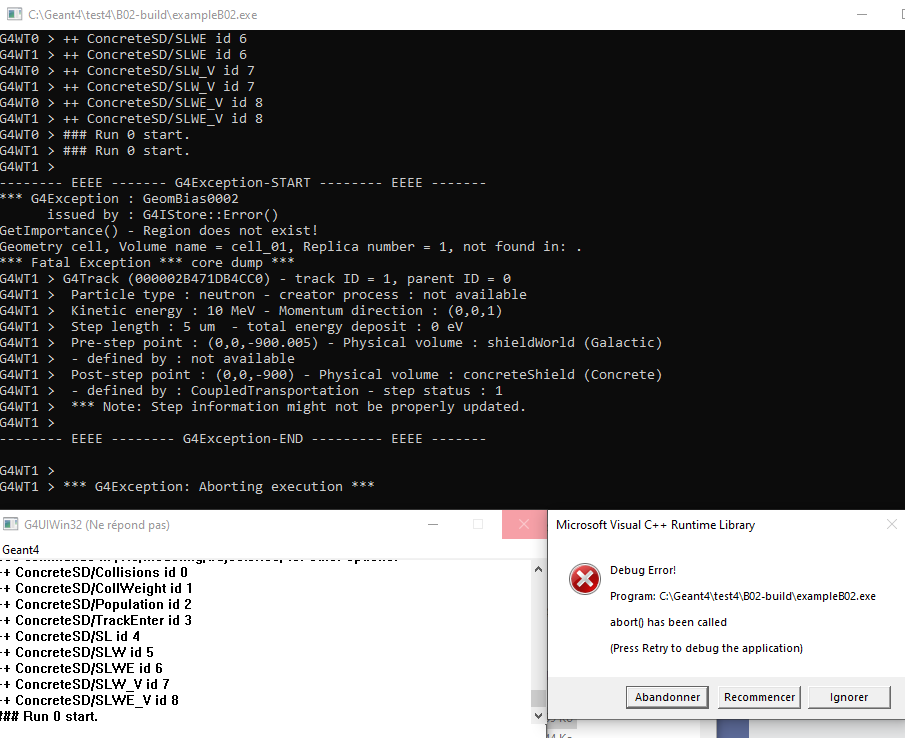Image resolution: width=905 pixels, height=738 pixels.
Task: Click the 'G4Exception-START' banner line in console
Action: (243, 183)
